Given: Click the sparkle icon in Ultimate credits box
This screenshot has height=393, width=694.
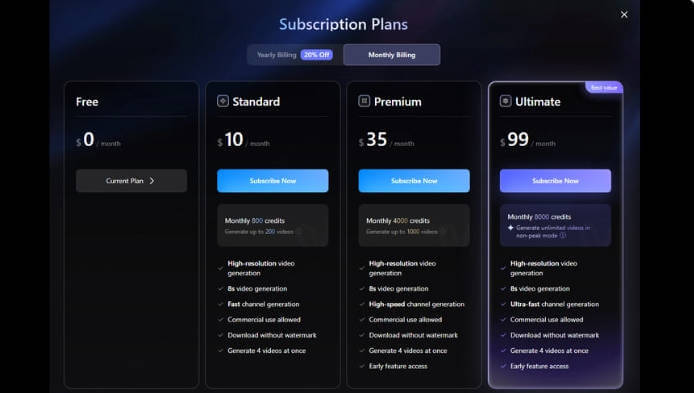Looking at the screenshot, I should click(510, 227).
